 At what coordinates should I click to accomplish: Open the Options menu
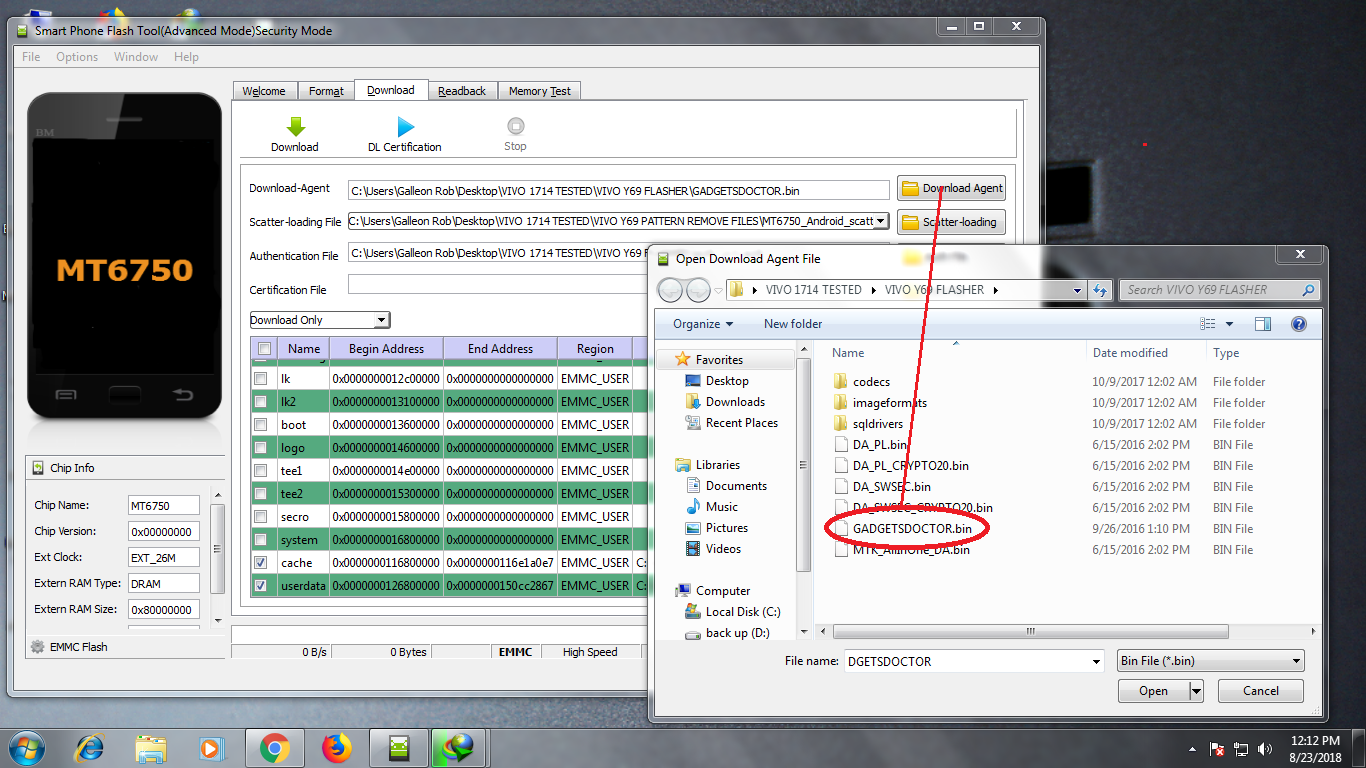click(77, 57)
